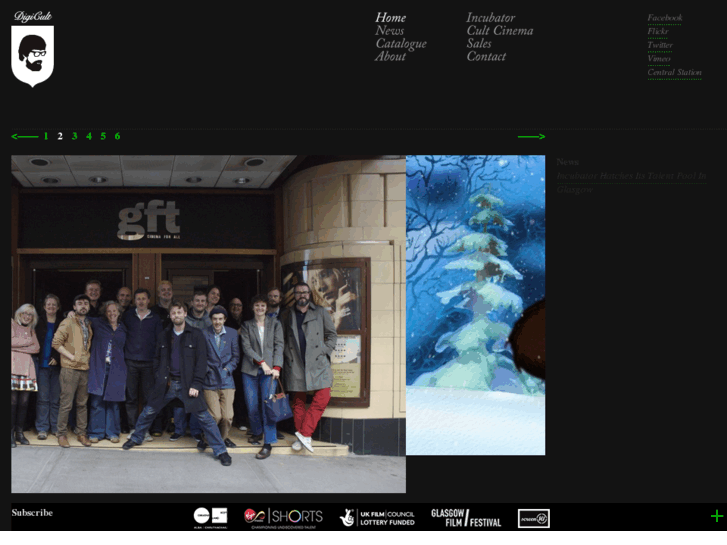Image resolution: width=727 pixels, height=545 pixels.
Task: Visit the Central Station link
Action: [x=675, y=72]
